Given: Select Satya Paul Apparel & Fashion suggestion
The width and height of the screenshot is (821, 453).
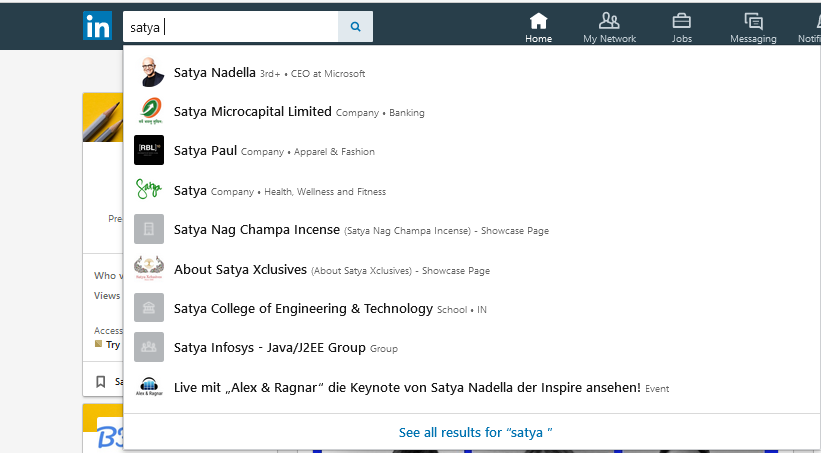Looking at the screenshot, I should click(472, 151).
